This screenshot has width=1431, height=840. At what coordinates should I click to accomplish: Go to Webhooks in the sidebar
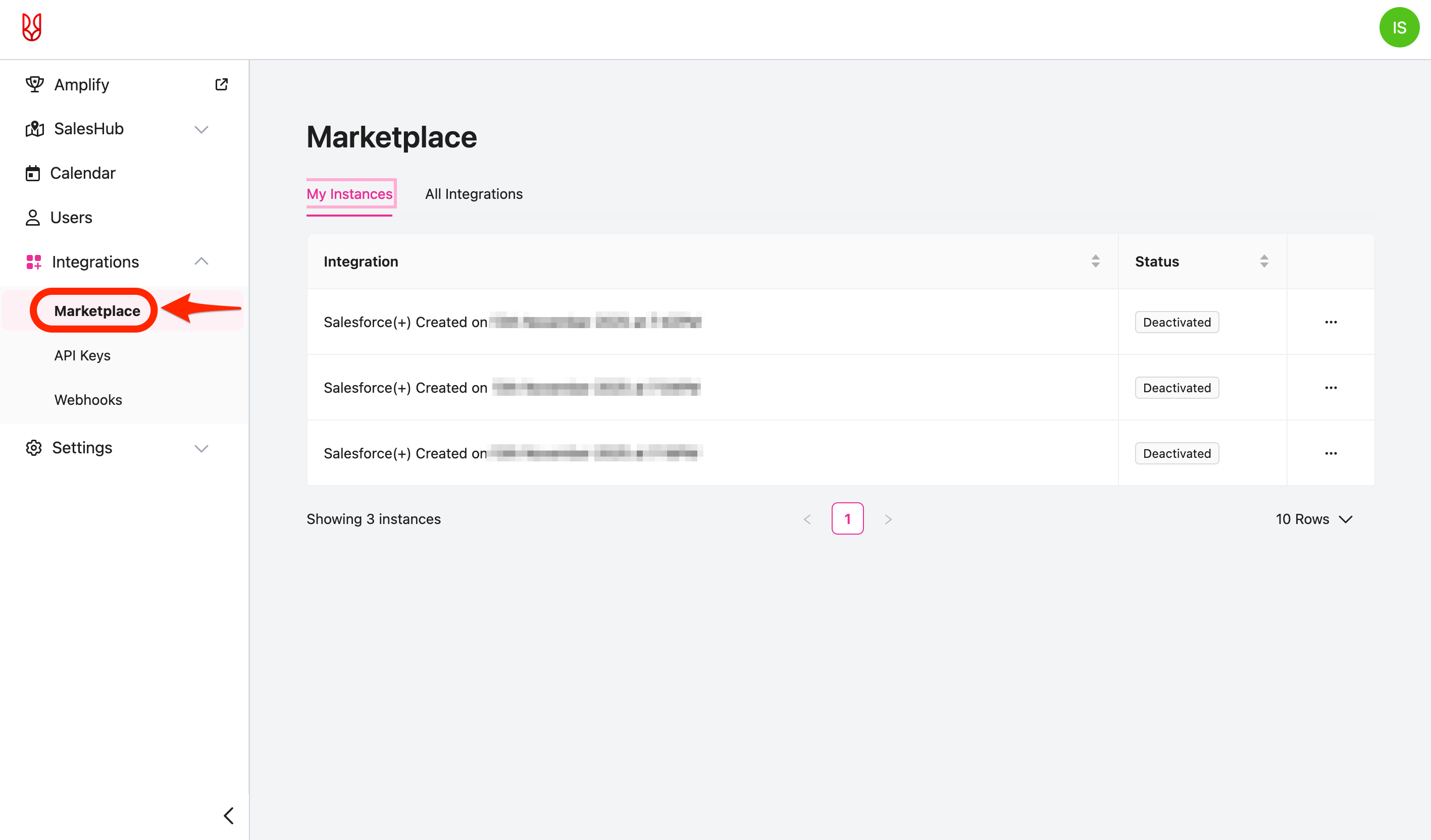88,400
